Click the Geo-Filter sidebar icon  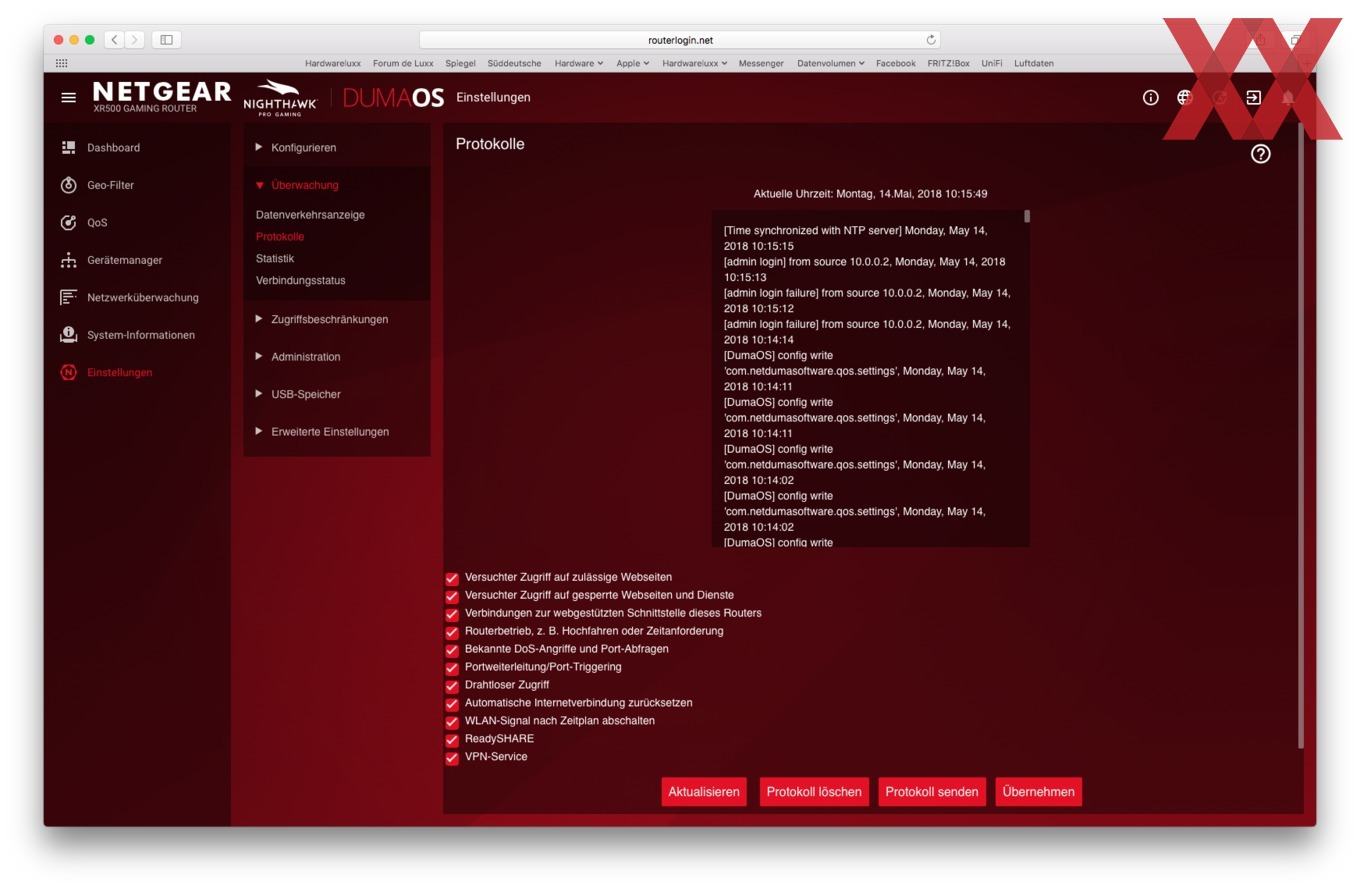click(68, 185)
